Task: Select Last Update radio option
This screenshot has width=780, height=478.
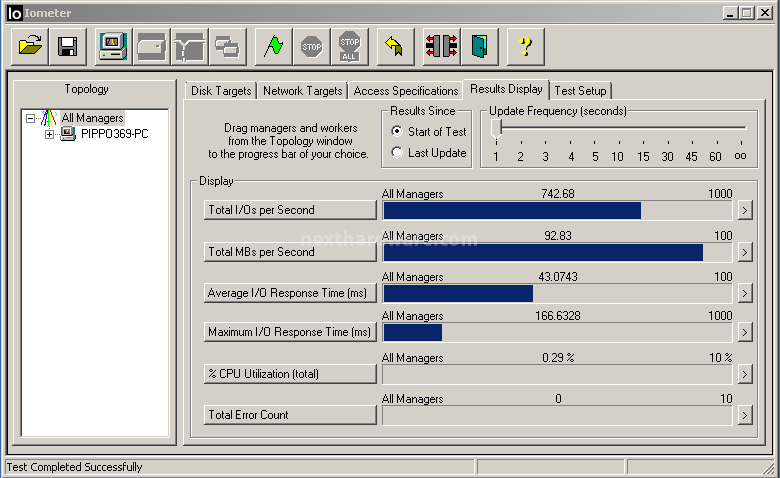Action: 396,152
